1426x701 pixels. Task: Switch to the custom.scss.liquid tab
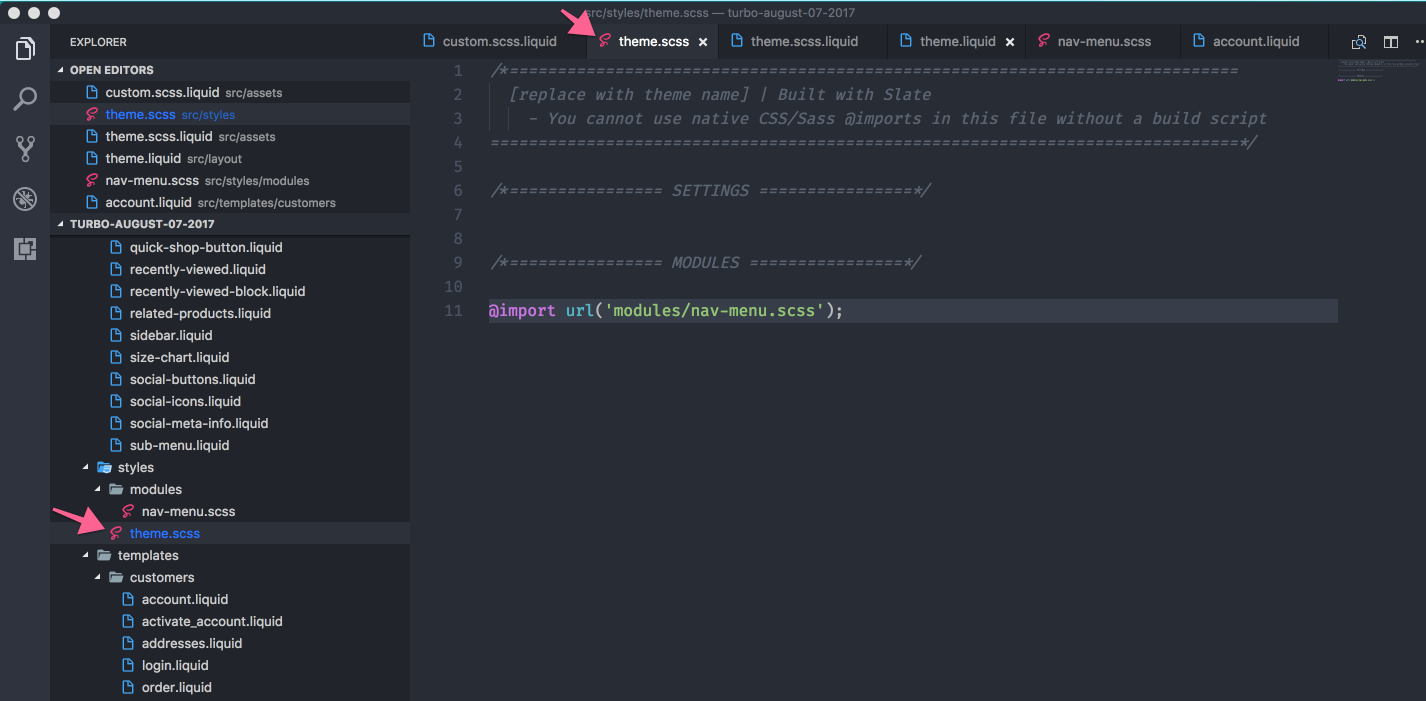click(x=499, y=41)
